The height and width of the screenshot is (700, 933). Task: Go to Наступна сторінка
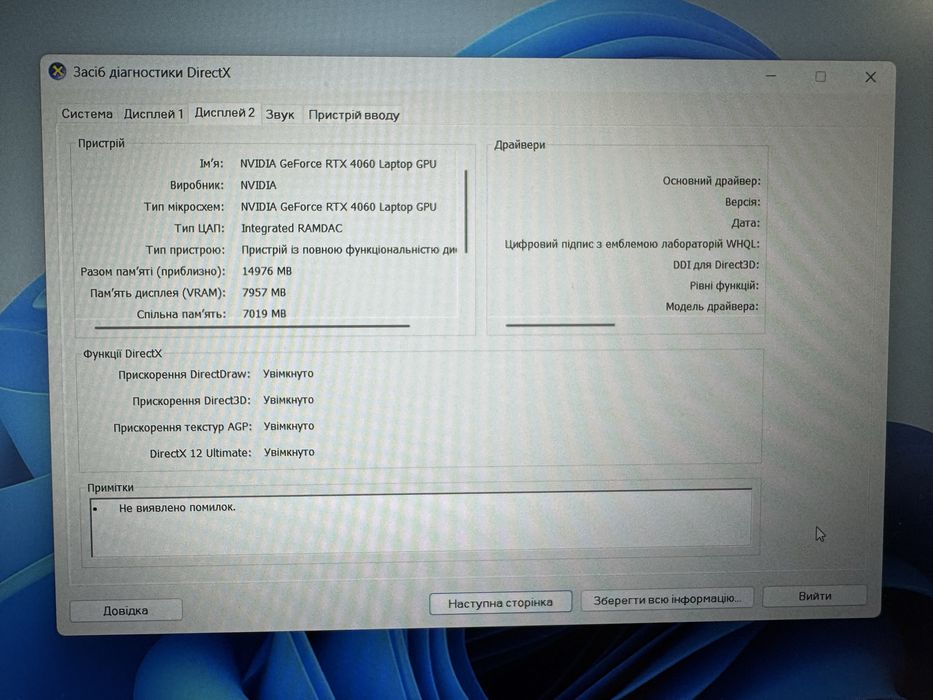click(x=500, y=602)
